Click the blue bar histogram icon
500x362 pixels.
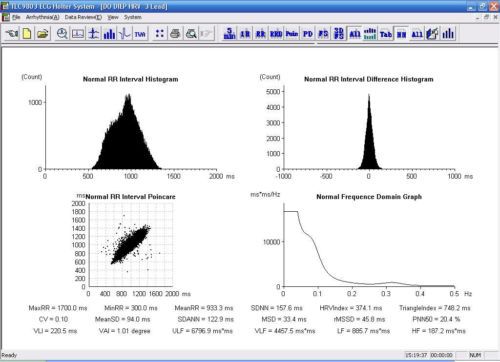(x=109, y=34)
